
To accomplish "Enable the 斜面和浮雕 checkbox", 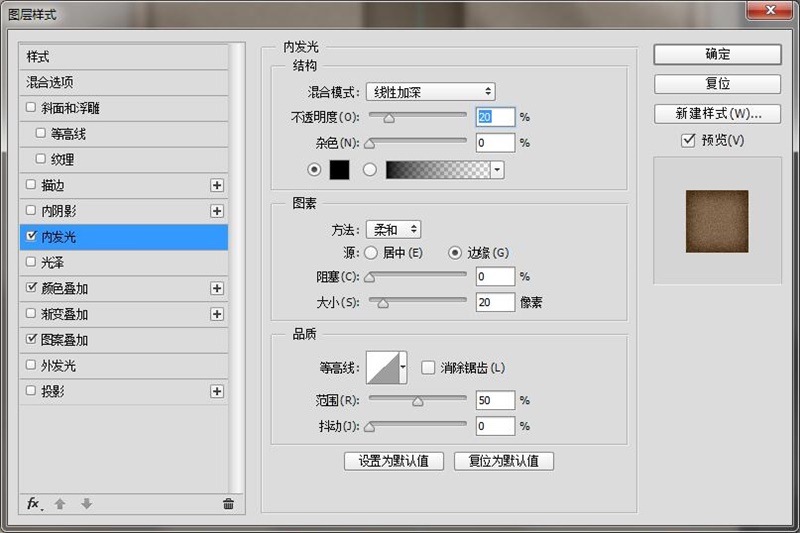I will 31,107.
